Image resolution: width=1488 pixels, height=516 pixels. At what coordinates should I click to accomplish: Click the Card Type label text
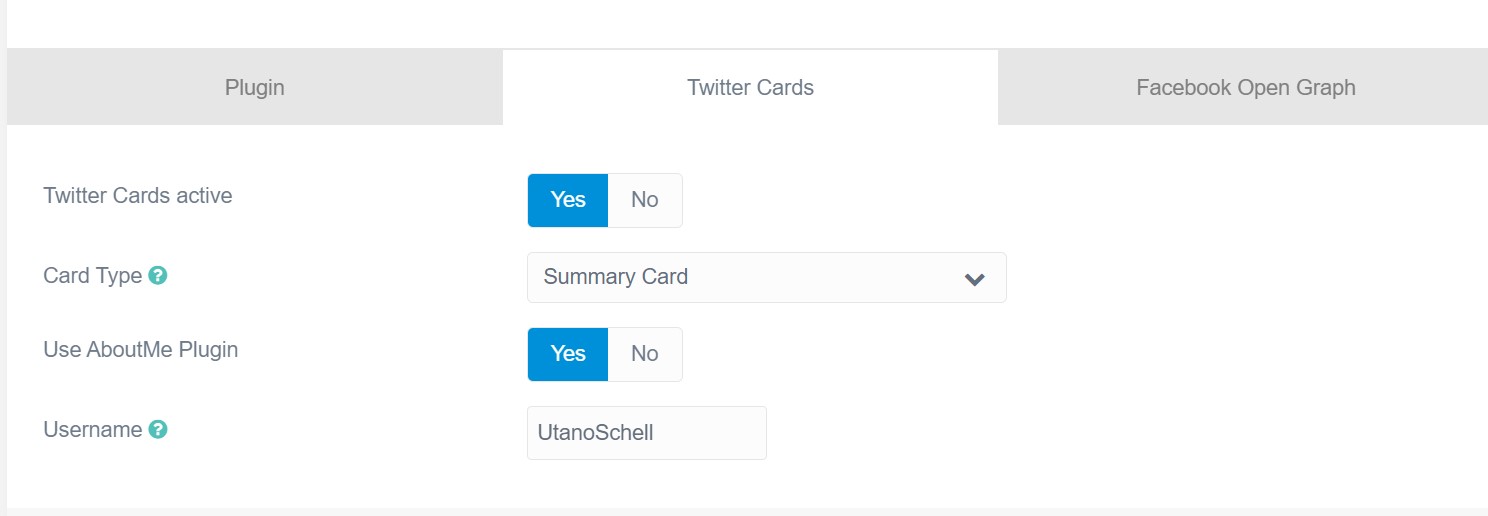pyautogui.click(x=93, y=276)
